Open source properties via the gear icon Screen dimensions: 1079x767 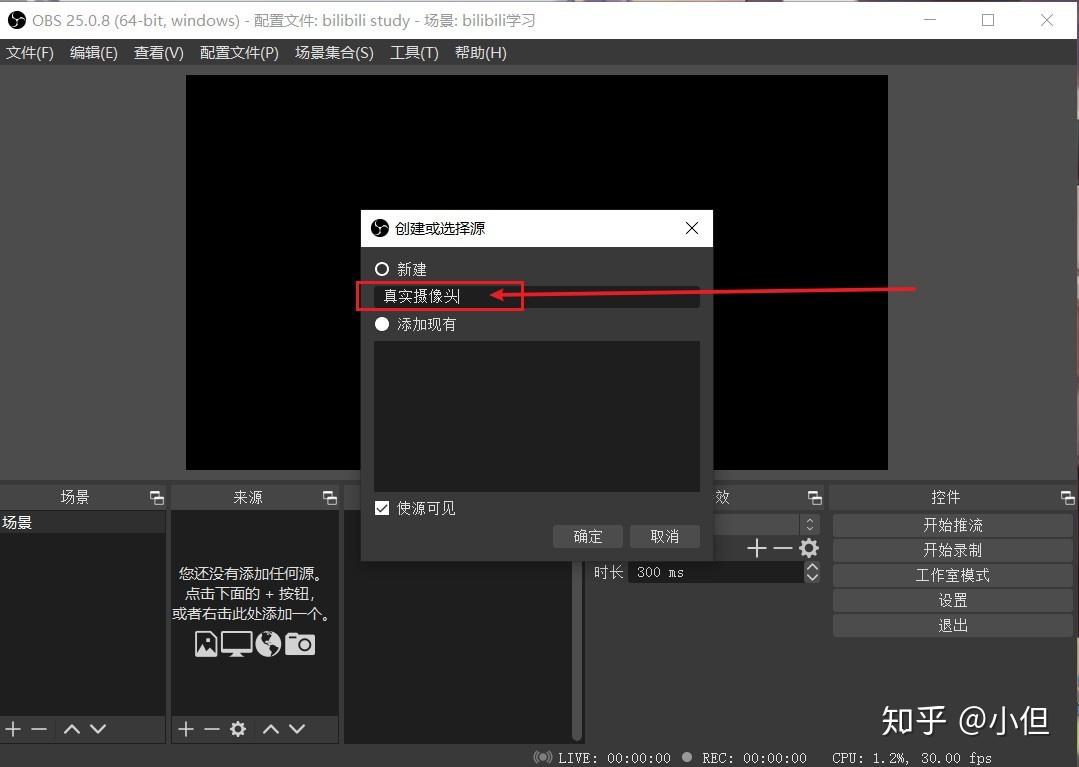(238, 728)
